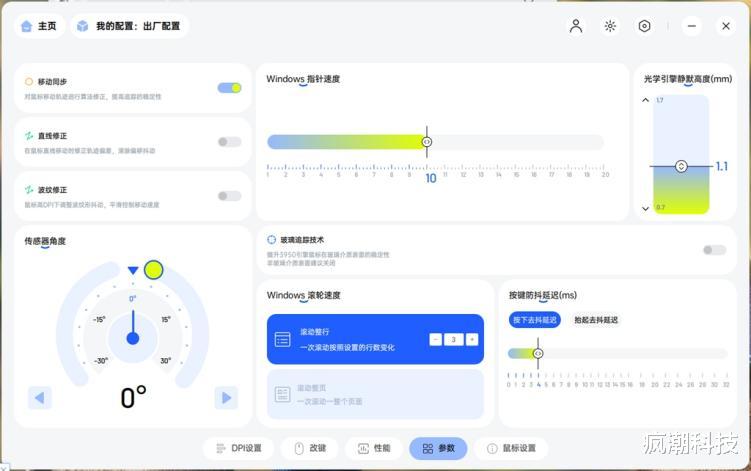Click the 滚动整页 page icon
This screenshot has height=471, width=751.
point(283,394)
